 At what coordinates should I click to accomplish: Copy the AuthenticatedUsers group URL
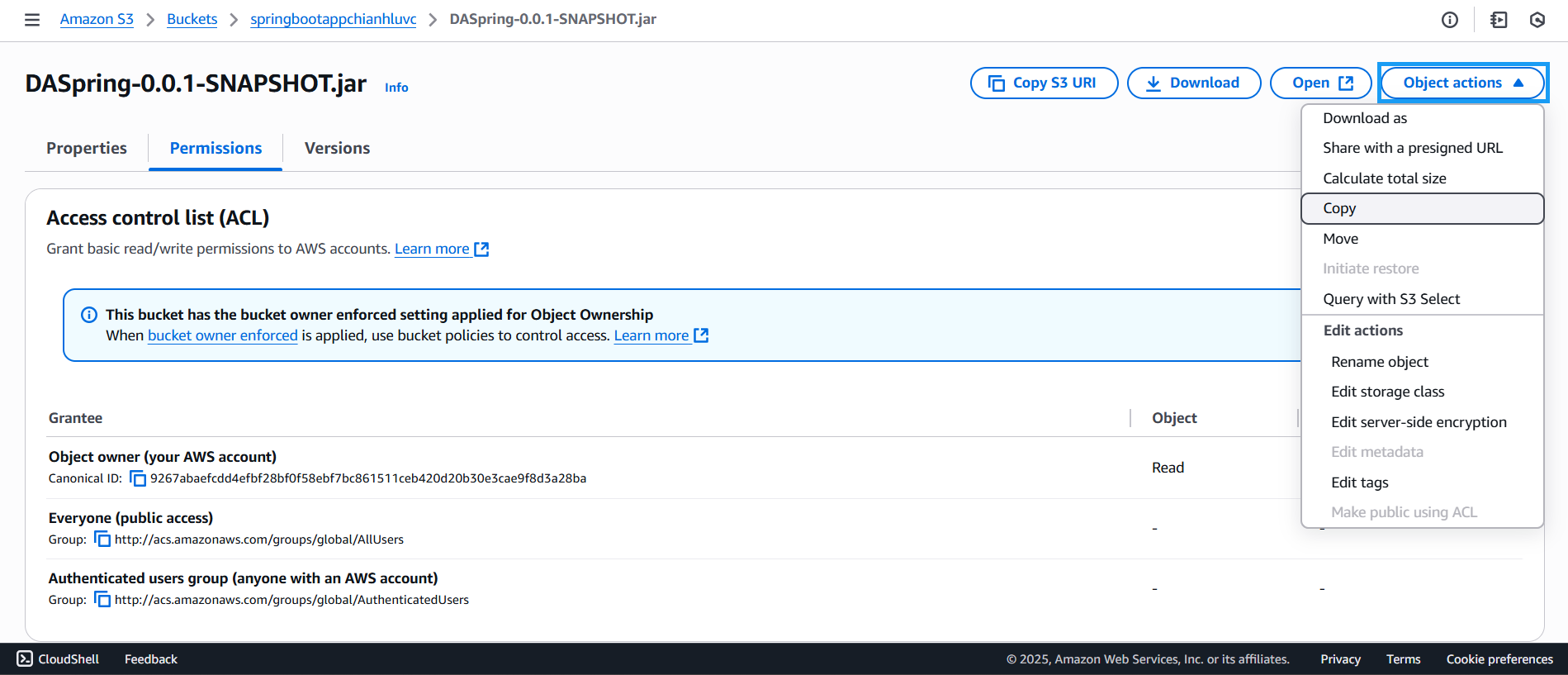[102, 600]
